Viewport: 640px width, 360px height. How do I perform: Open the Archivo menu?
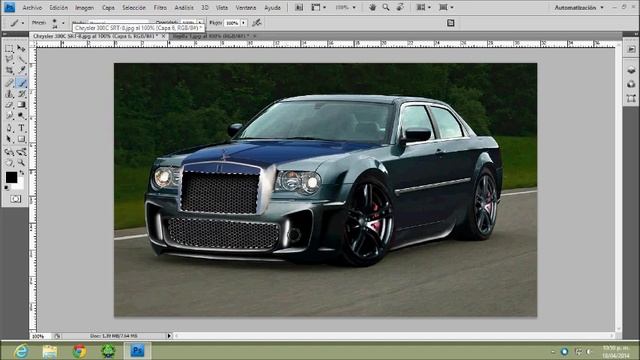pos(32,7)
